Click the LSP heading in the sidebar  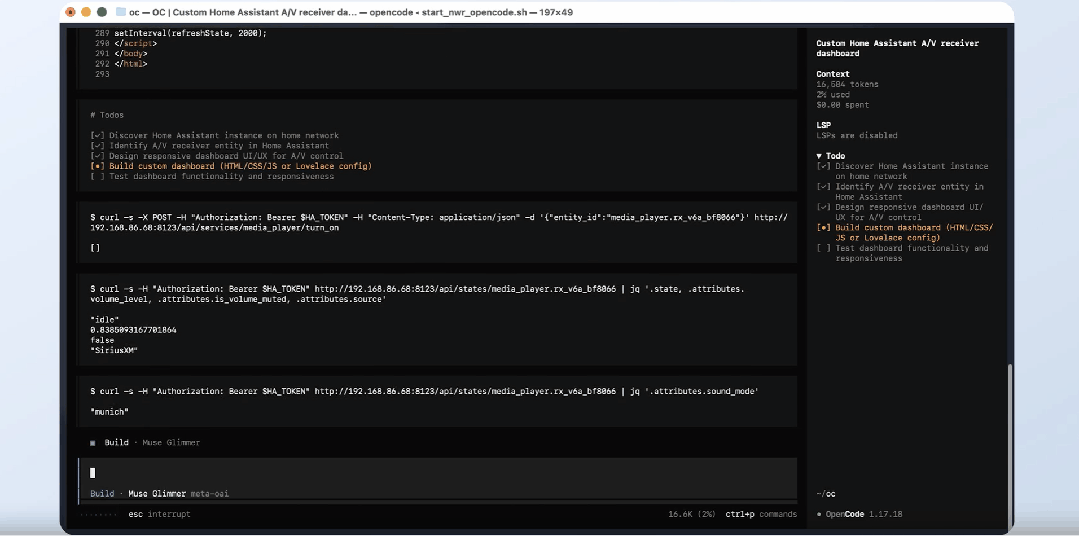pyautogui.click(x=823, y=125)
